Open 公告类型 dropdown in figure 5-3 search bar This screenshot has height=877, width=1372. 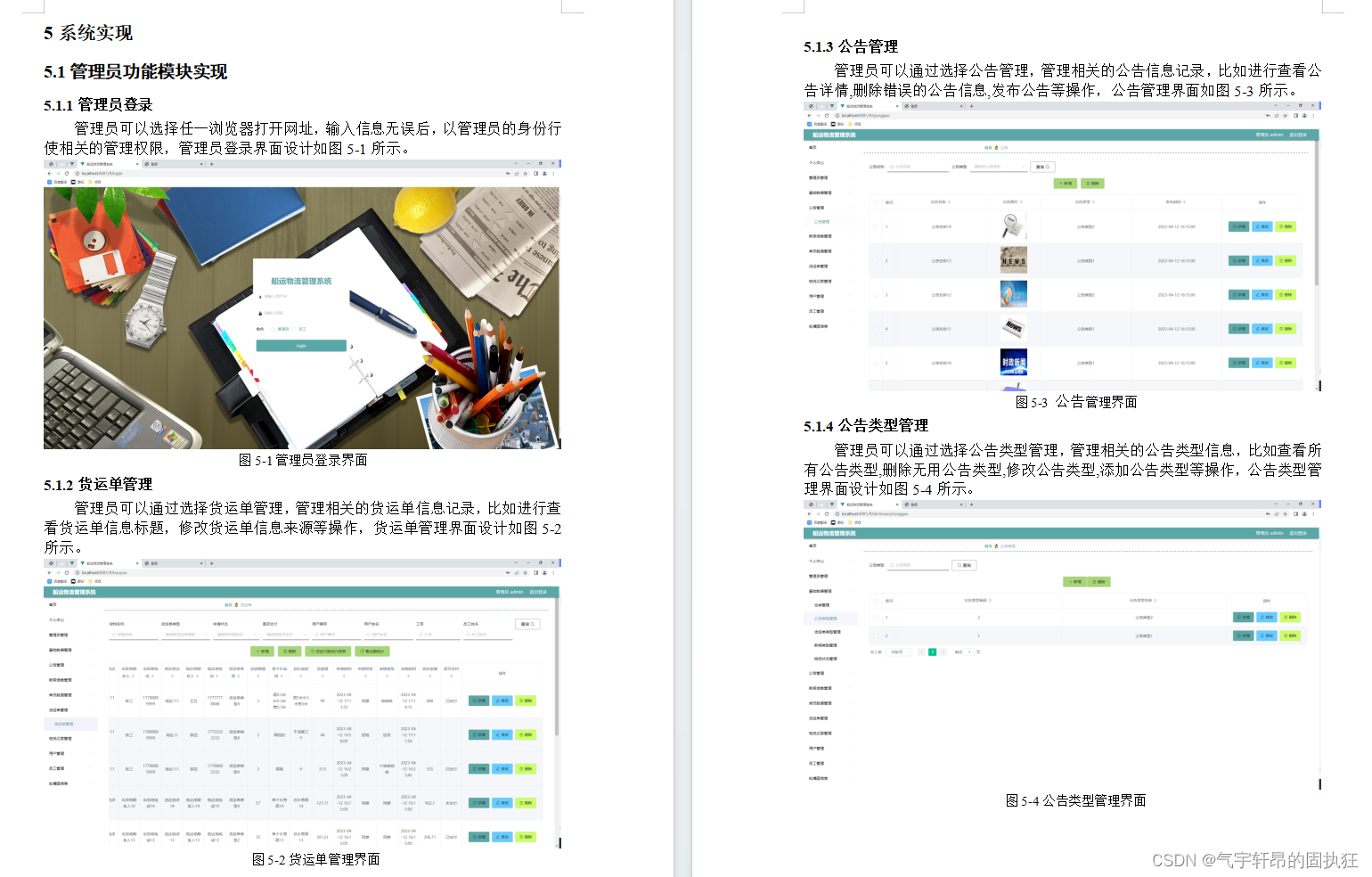[x=999, y=167]
